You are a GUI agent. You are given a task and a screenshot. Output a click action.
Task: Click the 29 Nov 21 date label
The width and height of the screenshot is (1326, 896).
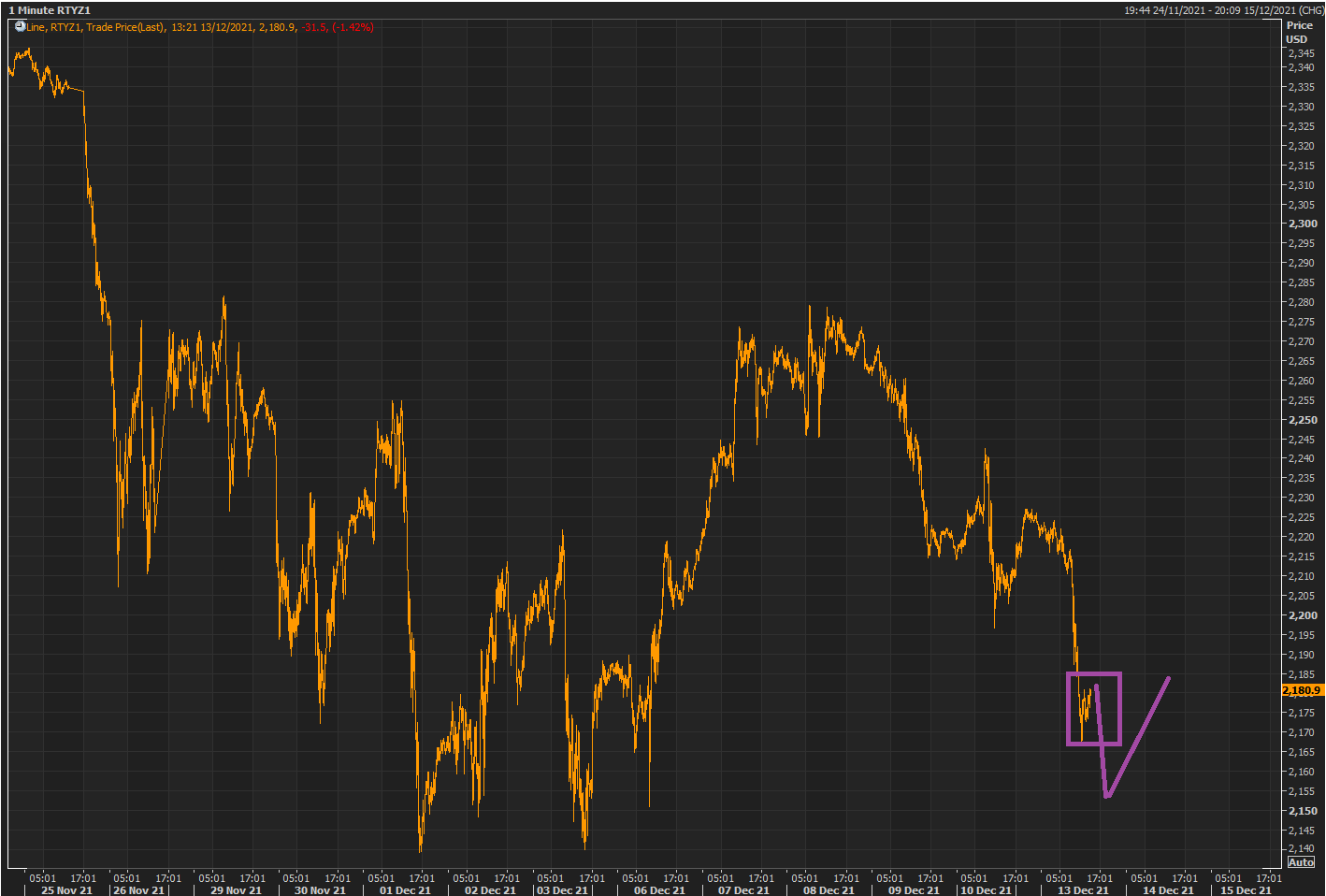point(236,890)
